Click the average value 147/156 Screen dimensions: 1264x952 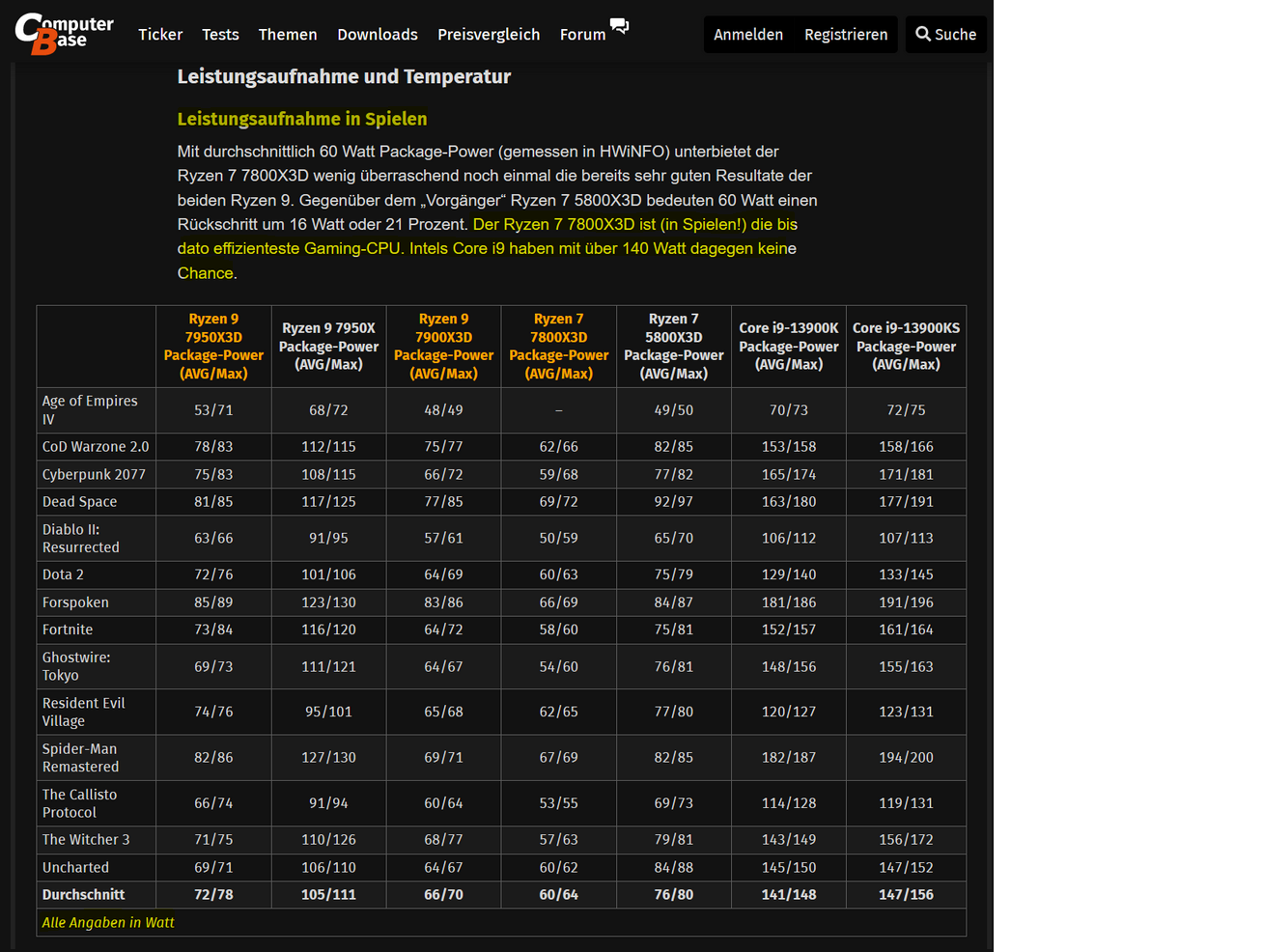[906, 895]
